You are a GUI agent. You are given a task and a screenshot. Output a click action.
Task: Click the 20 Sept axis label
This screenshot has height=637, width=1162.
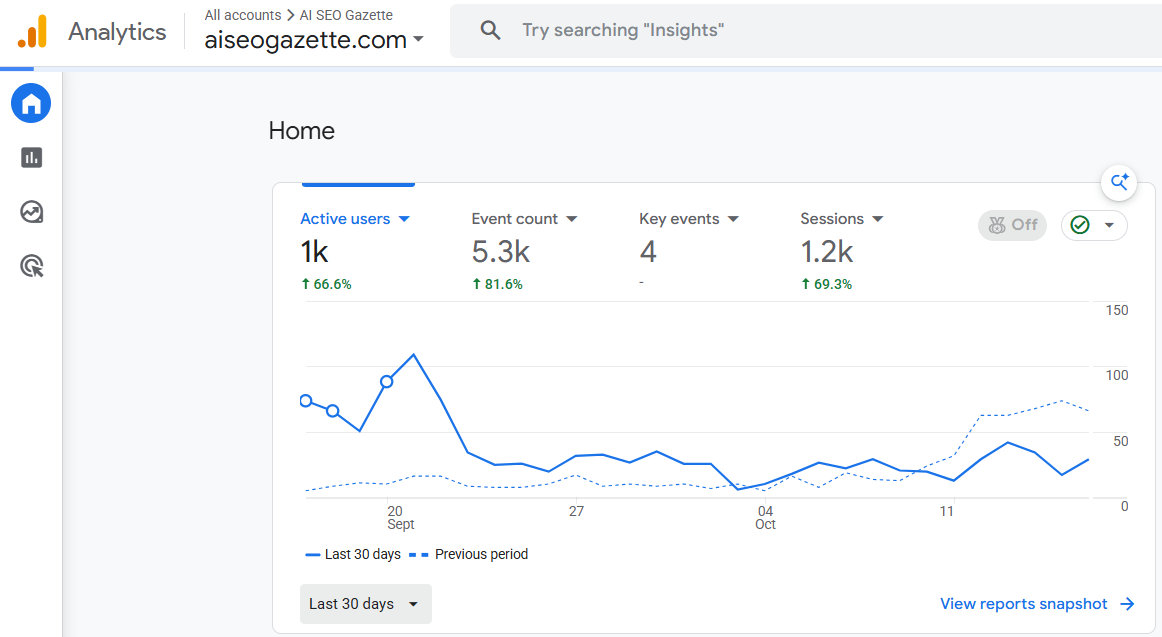(400, 518)
